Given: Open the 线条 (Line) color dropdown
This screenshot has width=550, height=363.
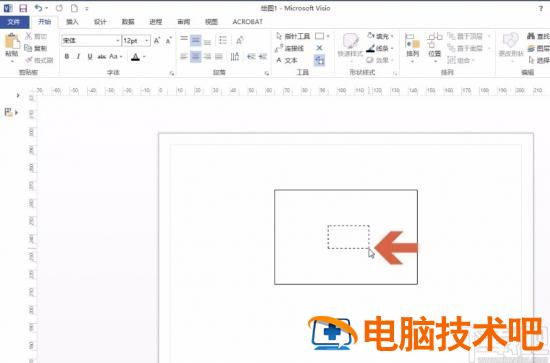Looking at the screenshot, I should 380,48.
